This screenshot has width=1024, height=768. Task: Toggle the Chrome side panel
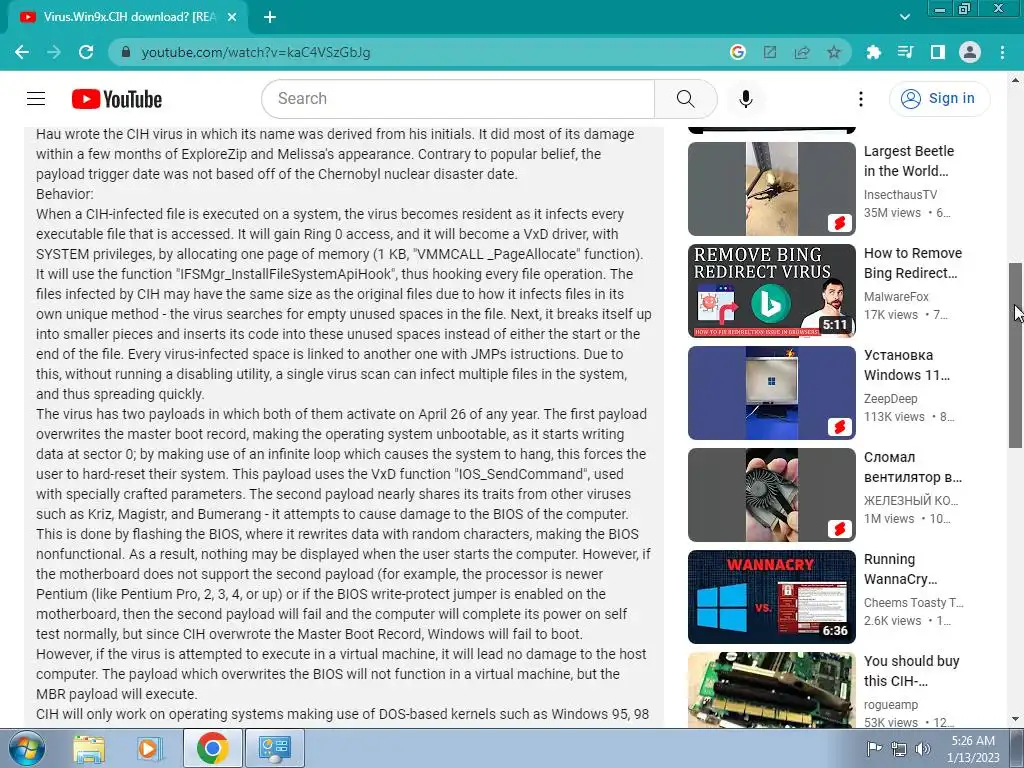tap(938, 52)
